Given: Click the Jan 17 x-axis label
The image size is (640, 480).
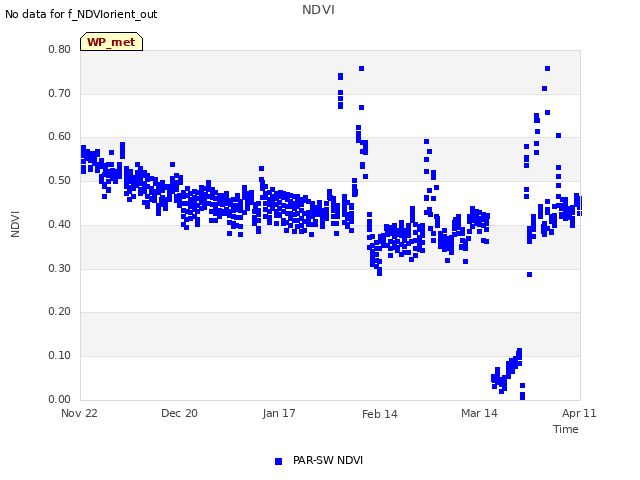Looking at the screenshot, I should pyautogui.click(x=279, y=413).
